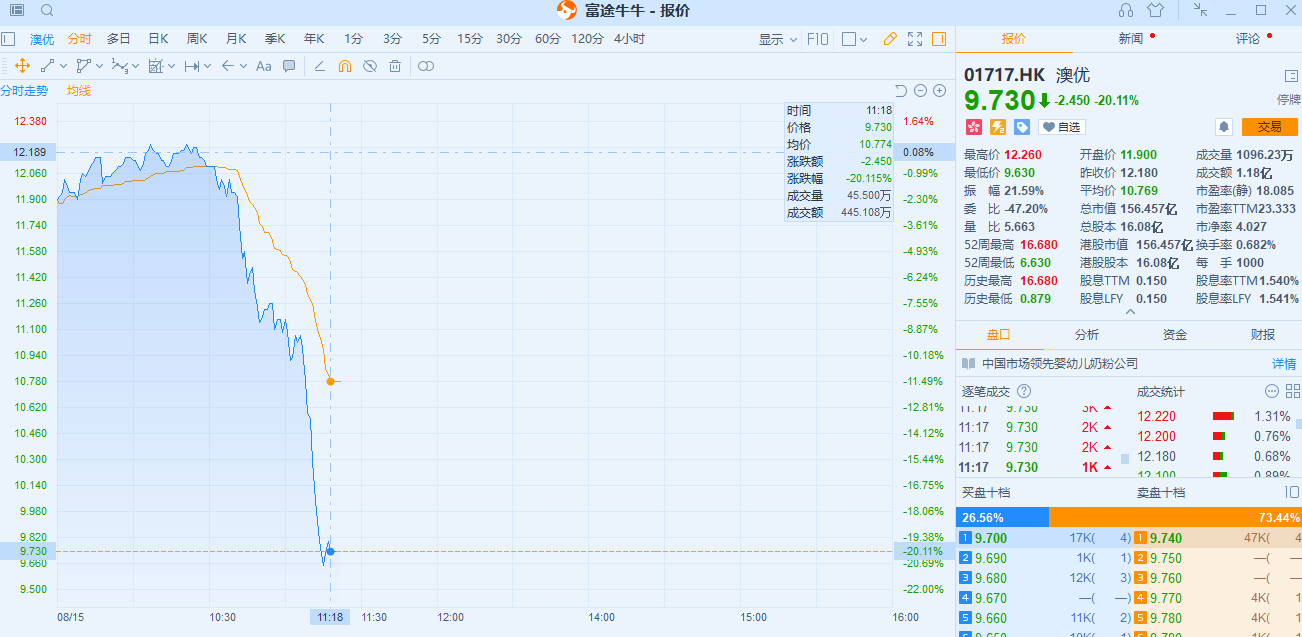This screenshot has width=1302, height=637.
Task: Select the text annotation Aa tool
Action: pos(264,66)
